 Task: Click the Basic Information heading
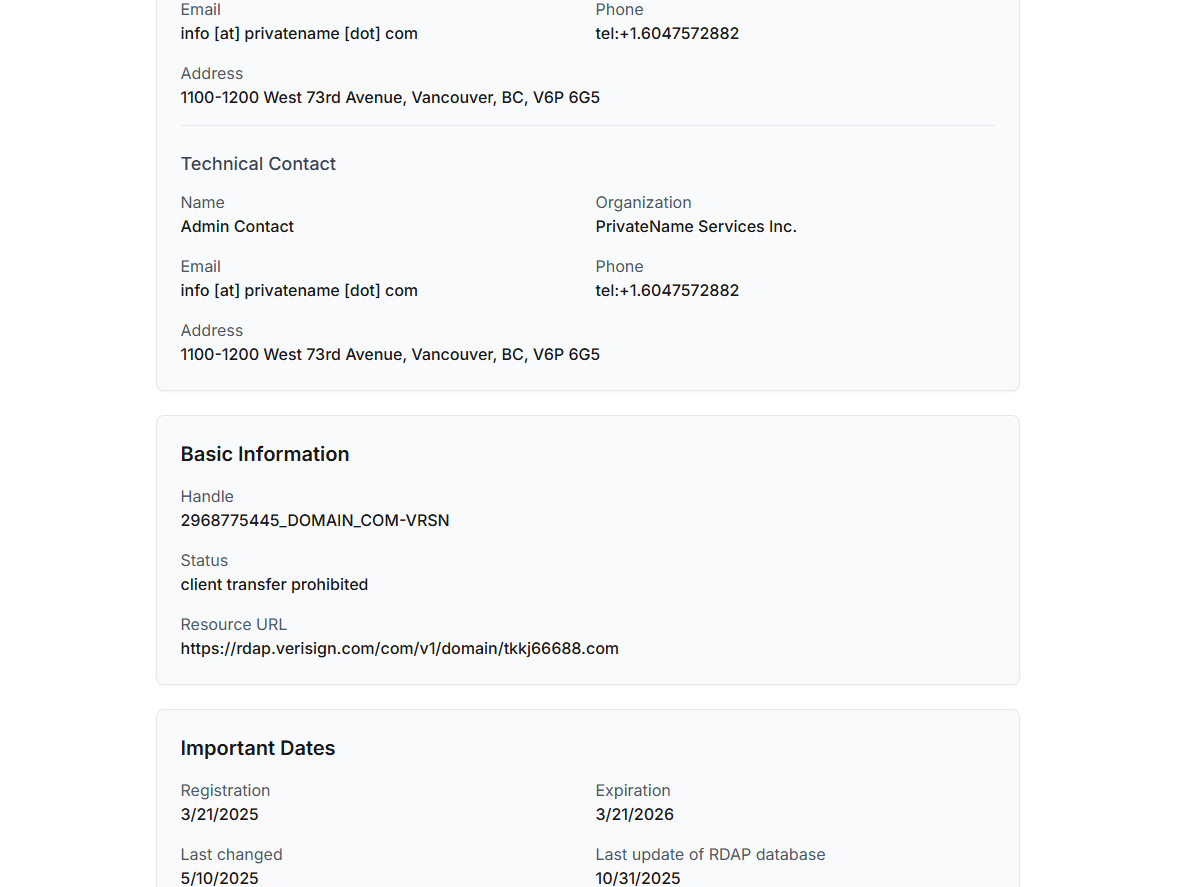tap(265, 454)
